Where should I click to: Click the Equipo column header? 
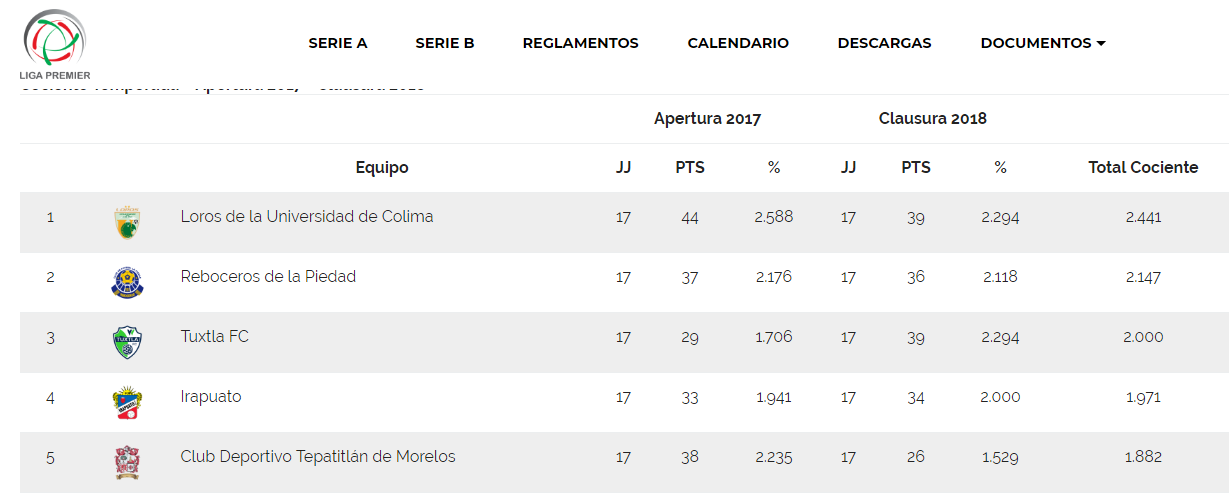(382, 168)
